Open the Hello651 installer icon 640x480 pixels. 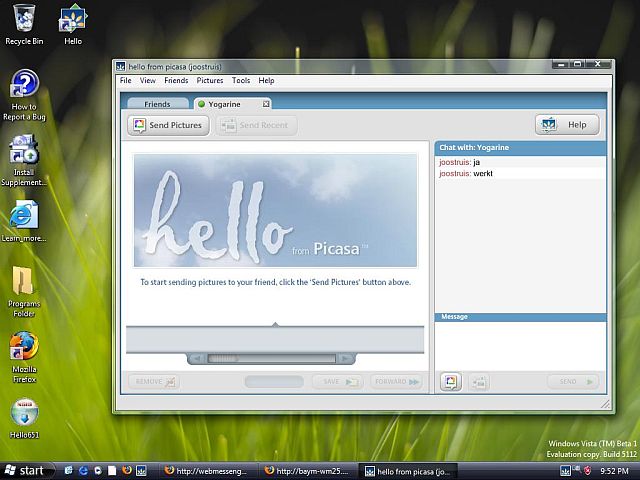[x=24, y=418]
